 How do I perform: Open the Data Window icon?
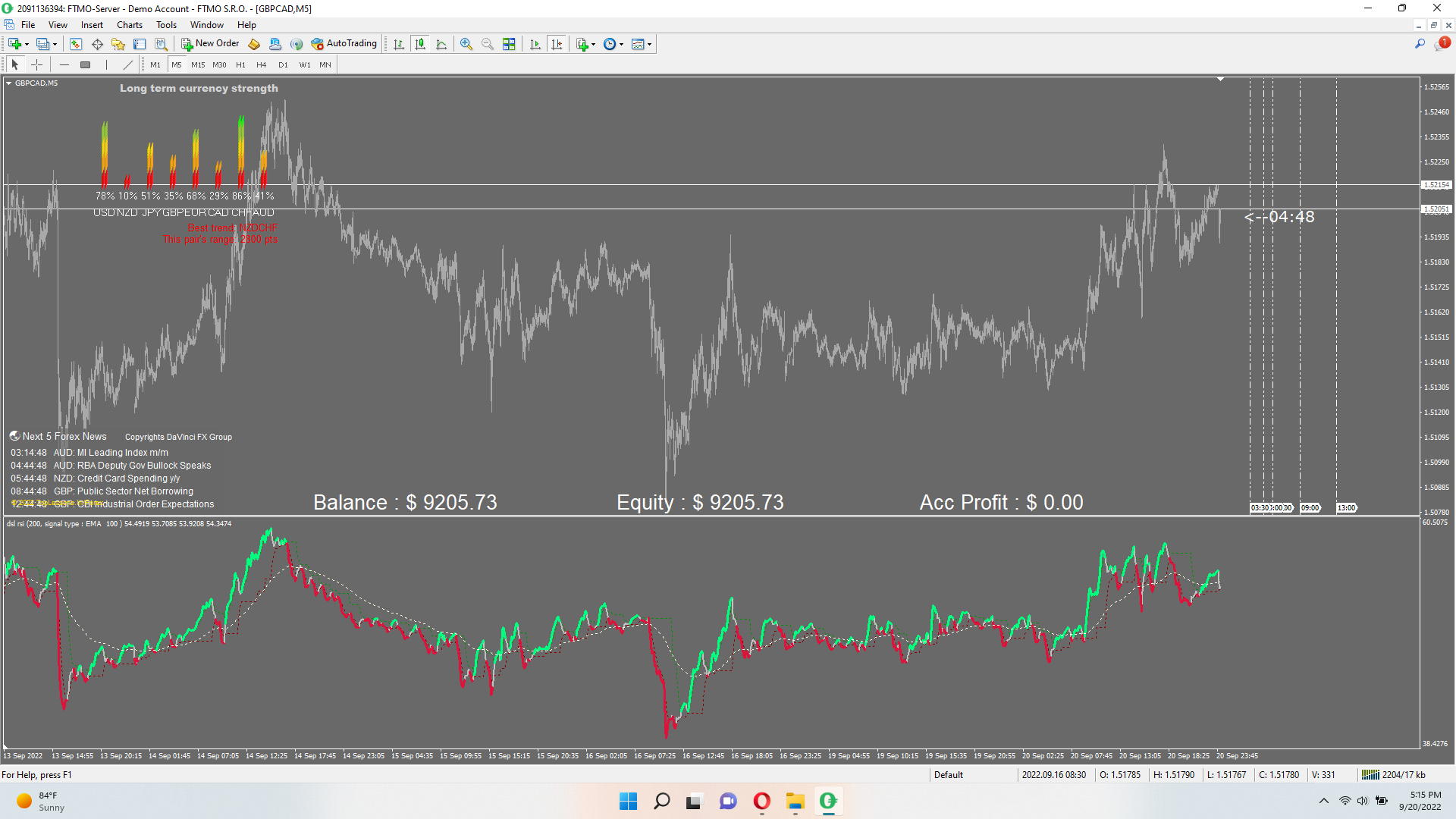coord(97,44)
